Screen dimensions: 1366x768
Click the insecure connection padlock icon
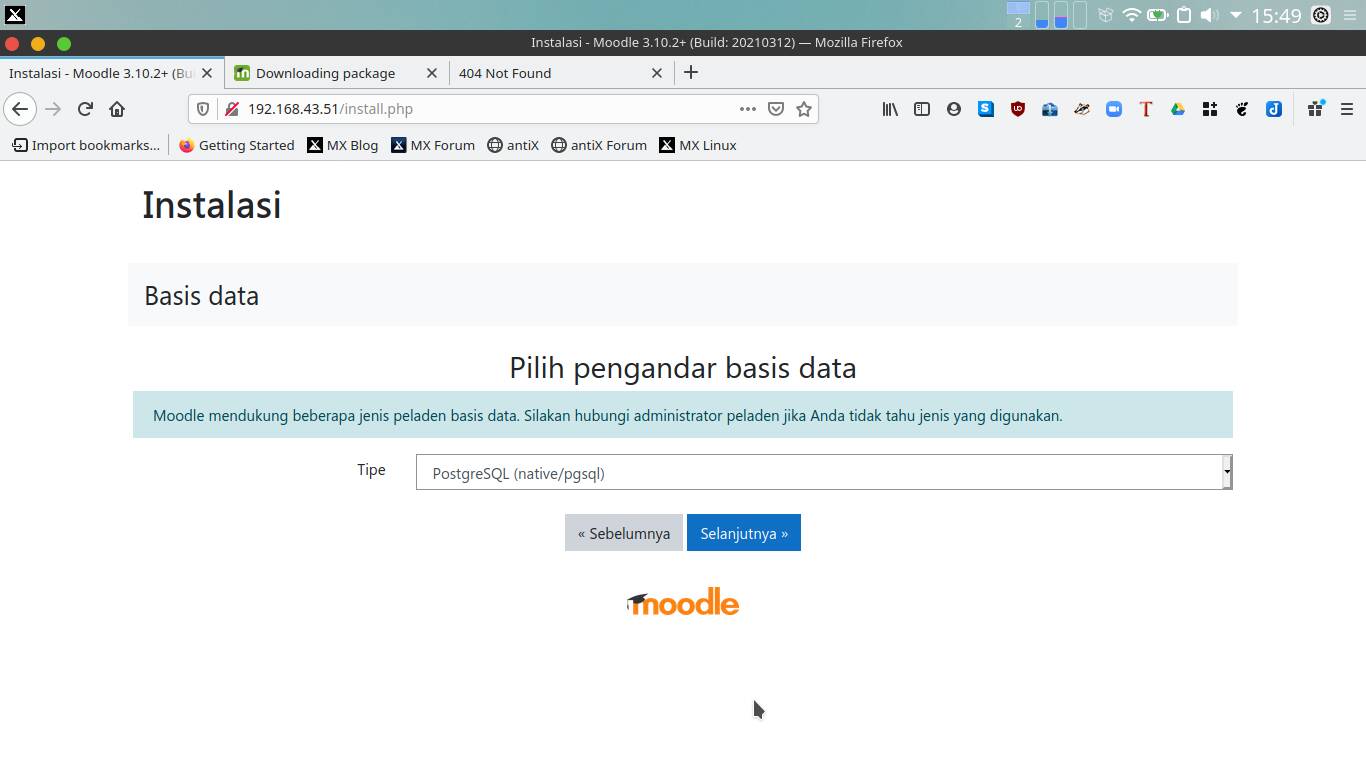(231, 109)
